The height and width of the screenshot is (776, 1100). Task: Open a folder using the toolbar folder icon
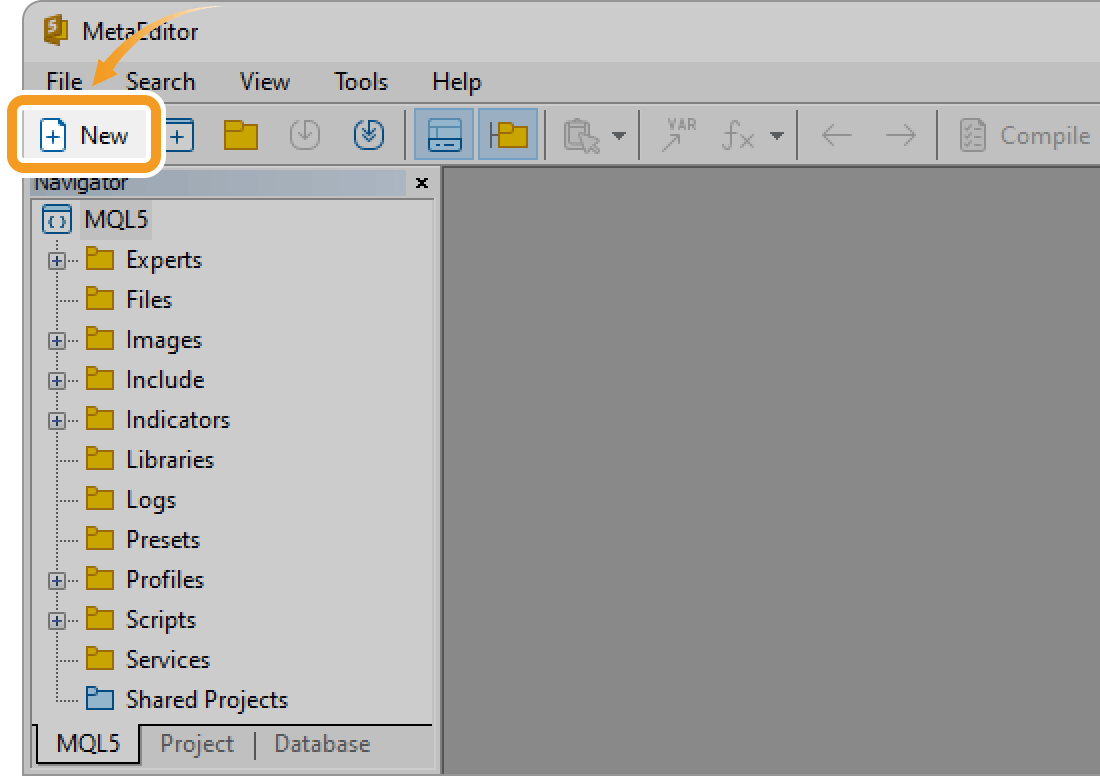(x=239, y=135)
